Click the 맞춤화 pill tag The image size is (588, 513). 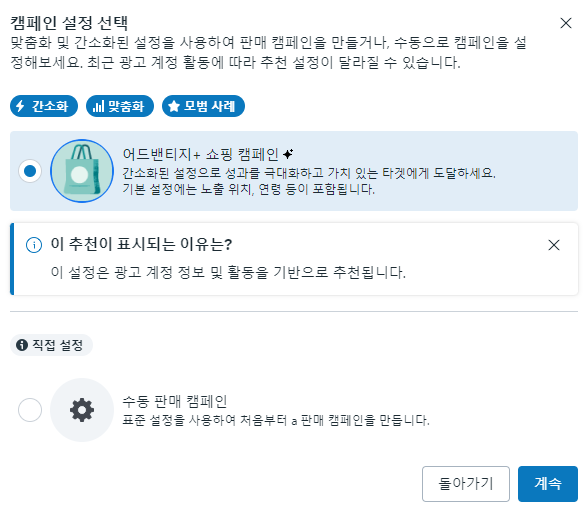pyautogui.click(x=120, y=106)
